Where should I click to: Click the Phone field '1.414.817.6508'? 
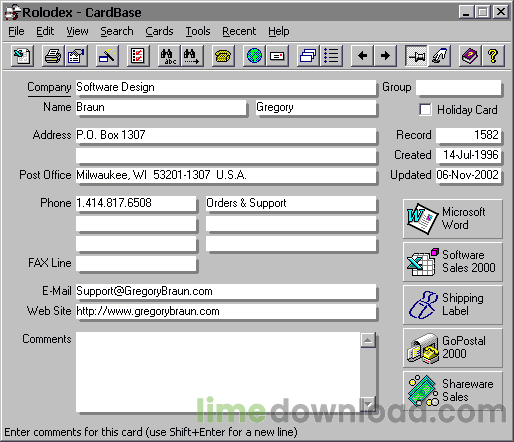(136, 203)
